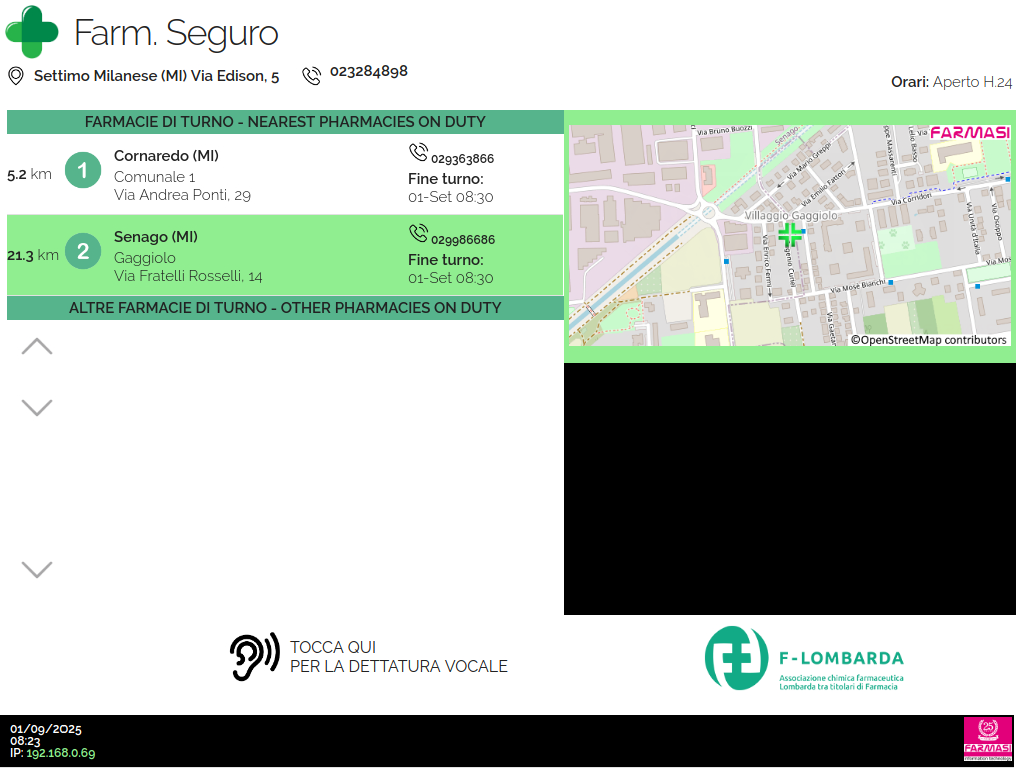Click the Farmasi watermark on the map
1024x768 pixels.
pyautogui.click(x=969, y=133)
